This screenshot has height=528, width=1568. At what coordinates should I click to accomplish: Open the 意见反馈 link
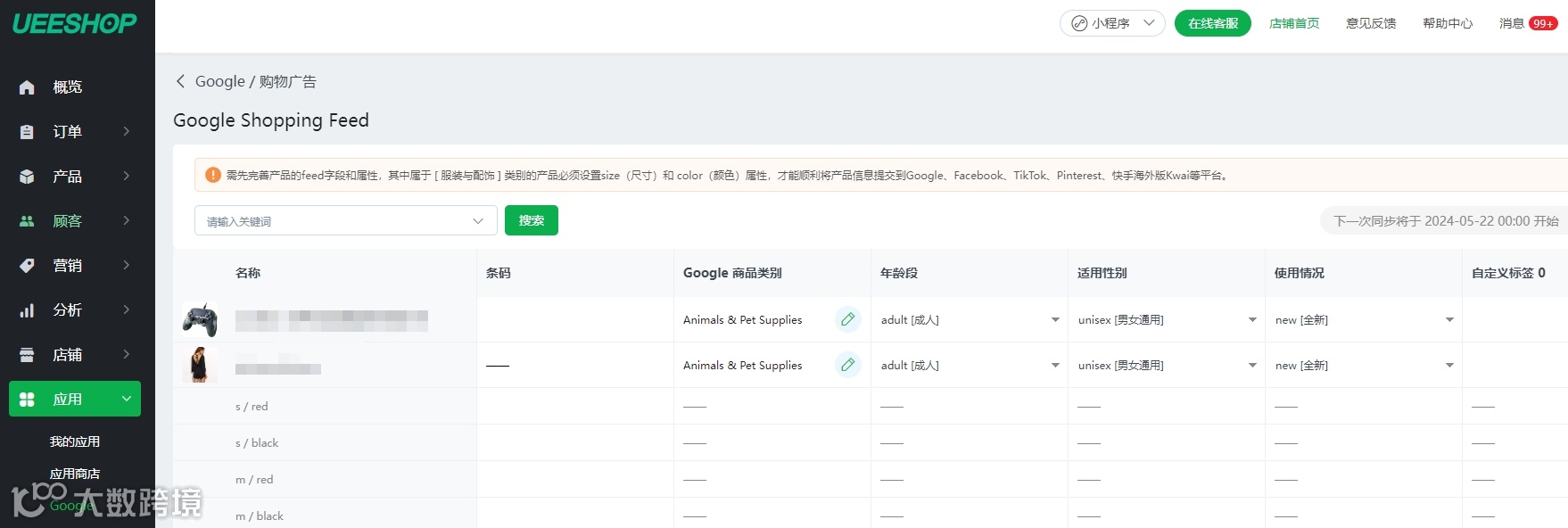(1371, 23)
